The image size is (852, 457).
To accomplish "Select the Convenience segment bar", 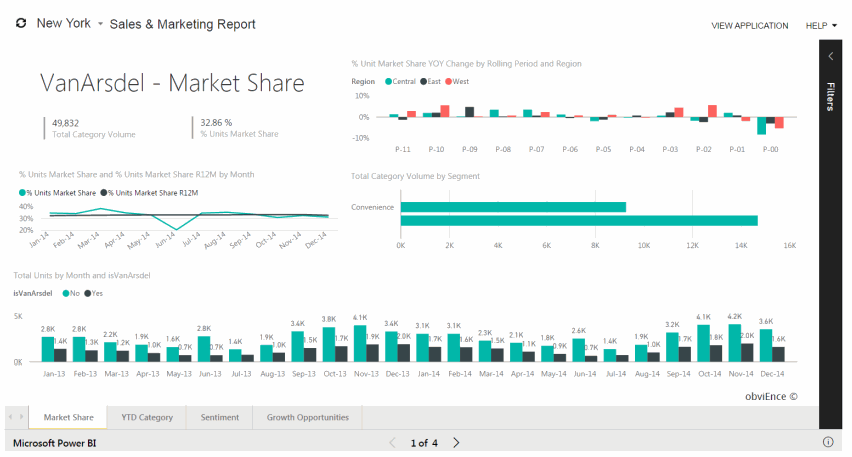I will (513, 207).
